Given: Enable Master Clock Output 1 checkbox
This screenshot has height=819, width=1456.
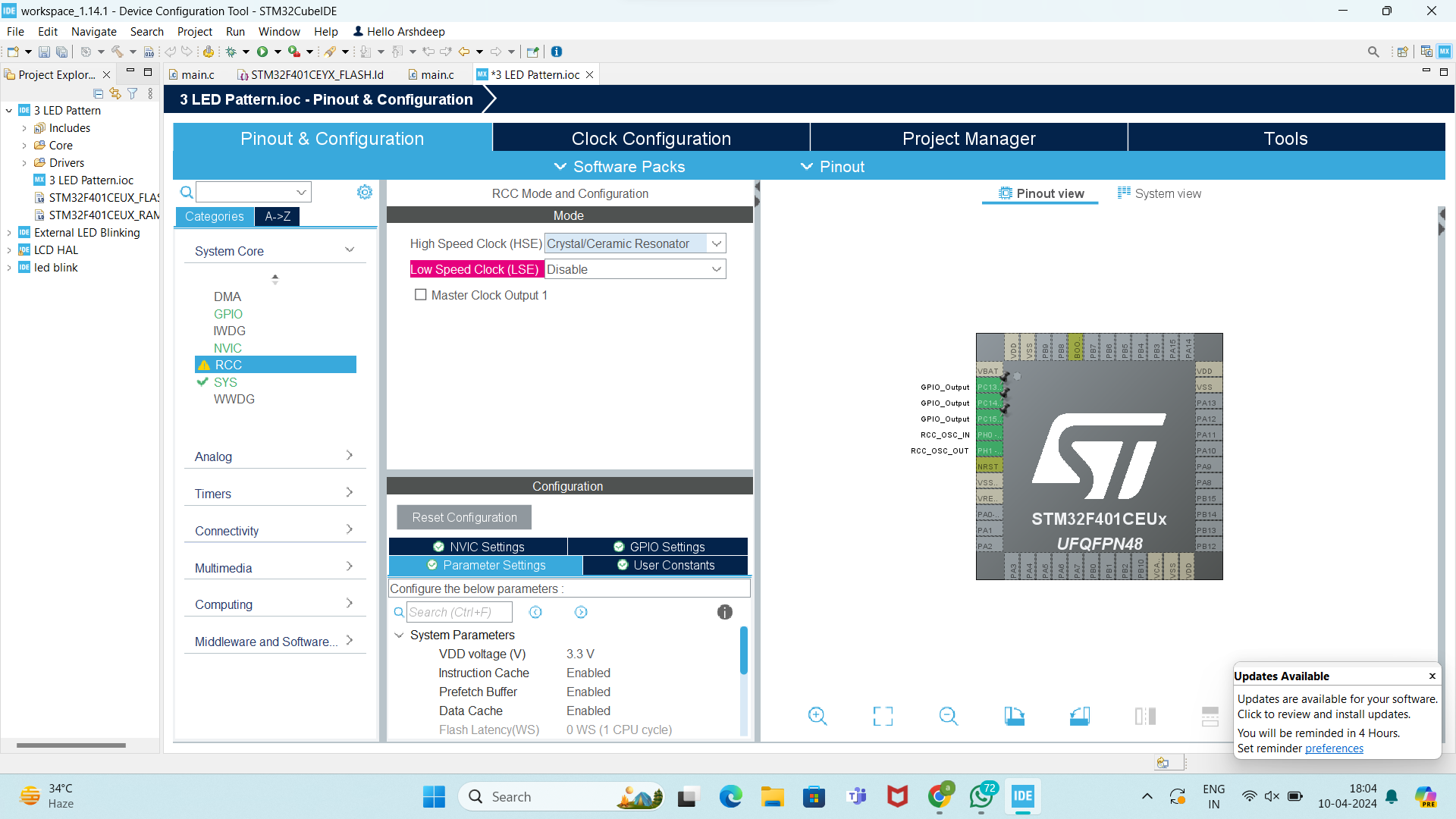Looking at the screenshot, I should (x=420, y=295).
